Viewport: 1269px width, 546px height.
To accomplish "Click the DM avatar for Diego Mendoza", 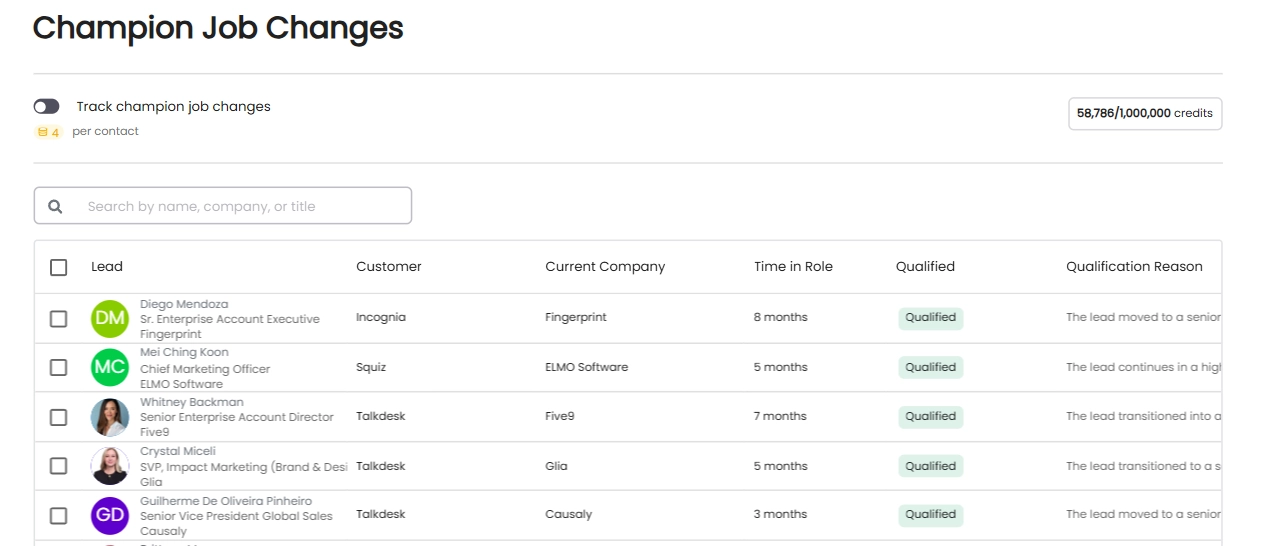I will click(110, 319).
